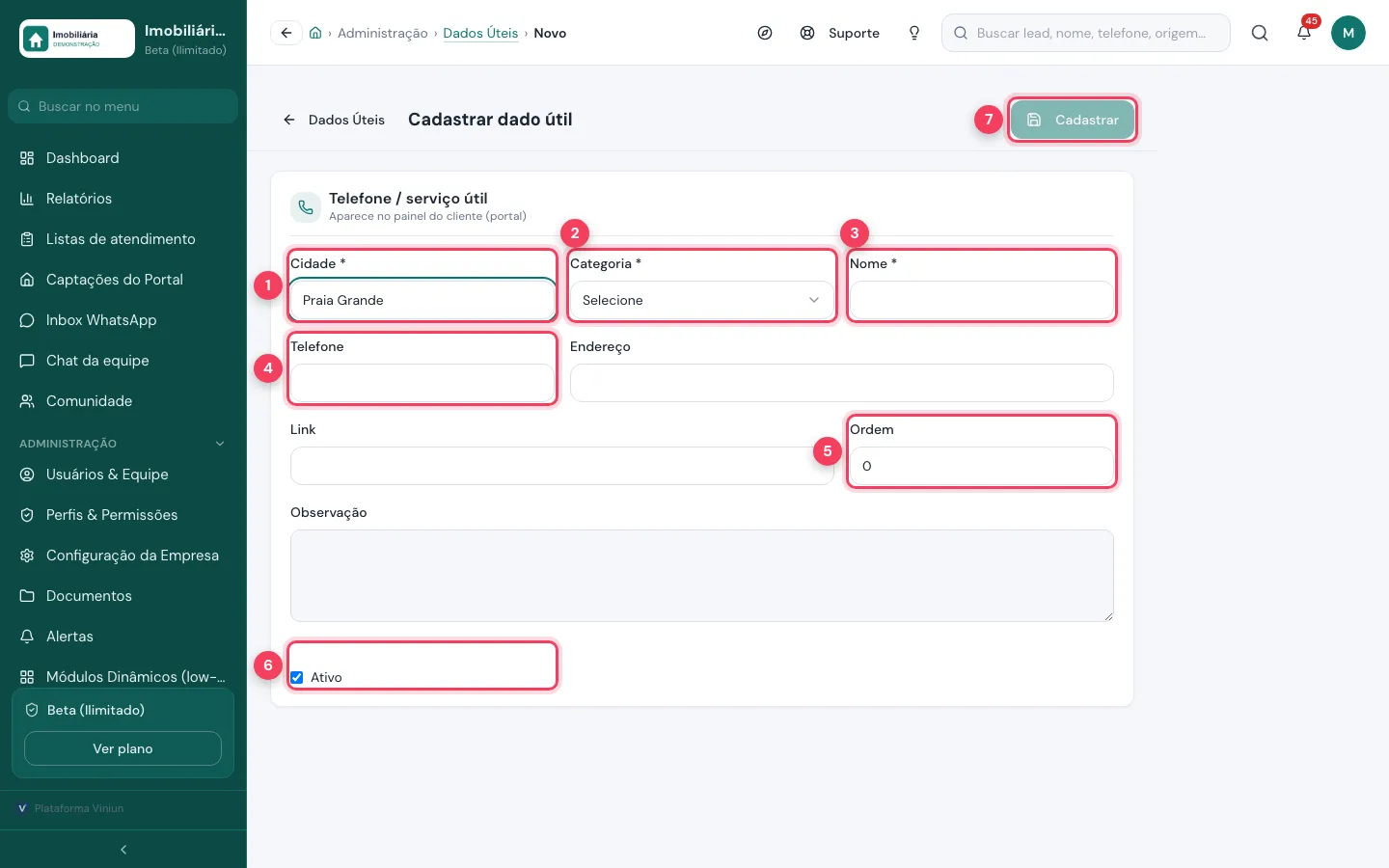The width and height of the screenshot is (1389, 868).
Task: Focus the Buscar no menu search
Action: (123, 106)
